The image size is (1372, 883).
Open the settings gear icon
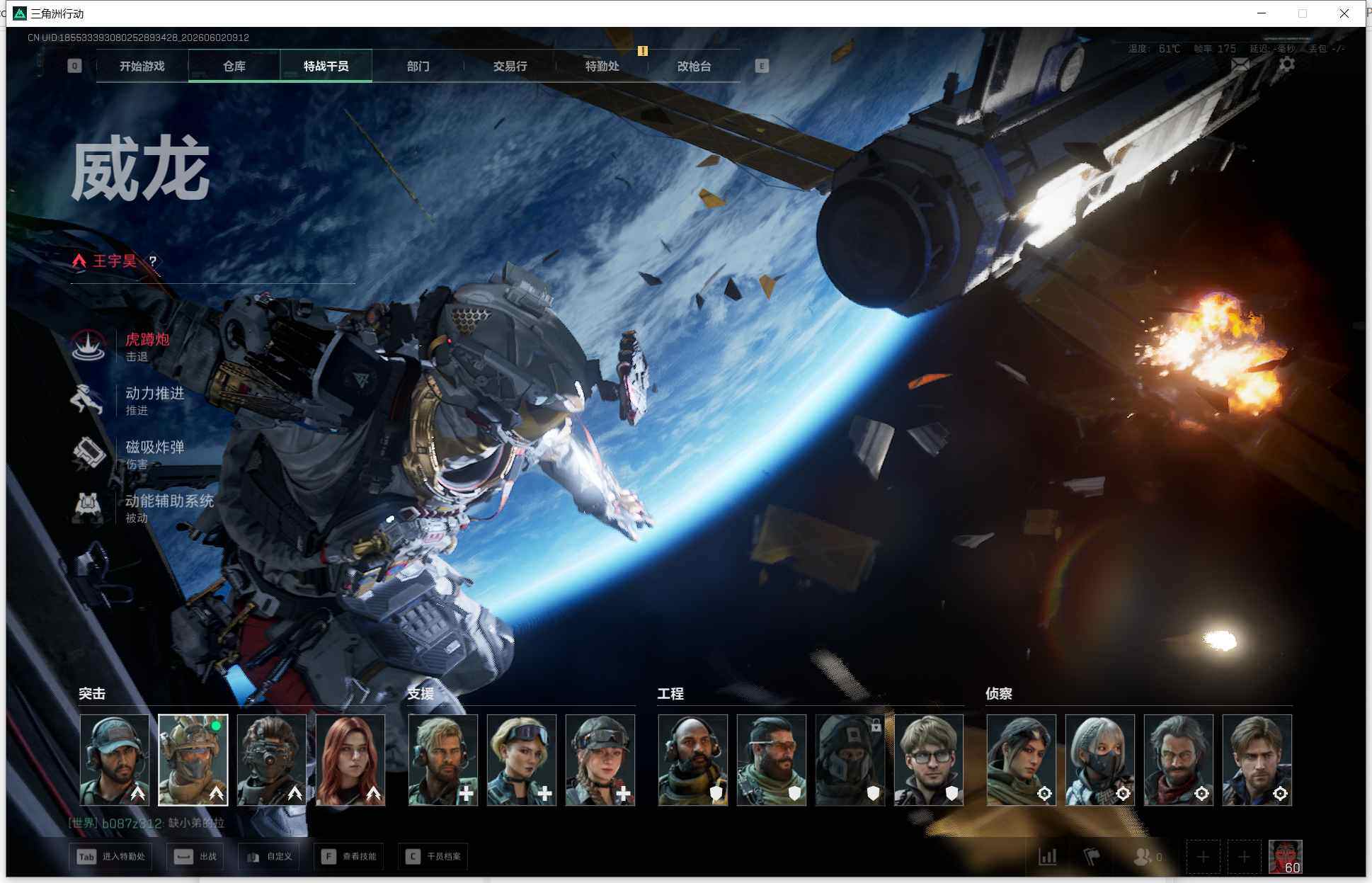1287,64
